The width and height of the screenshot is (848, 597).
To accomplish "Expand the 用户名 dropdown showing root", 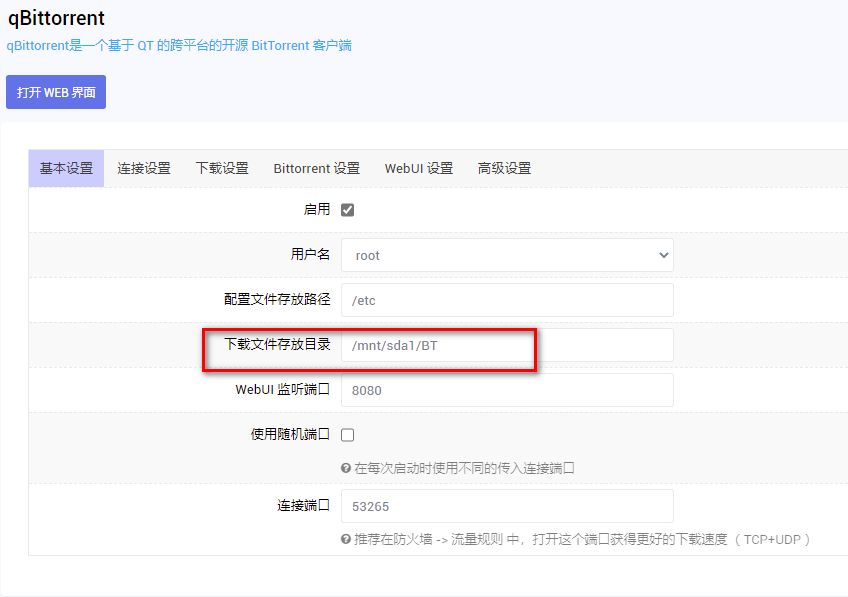I will click(x=507, y=255).
